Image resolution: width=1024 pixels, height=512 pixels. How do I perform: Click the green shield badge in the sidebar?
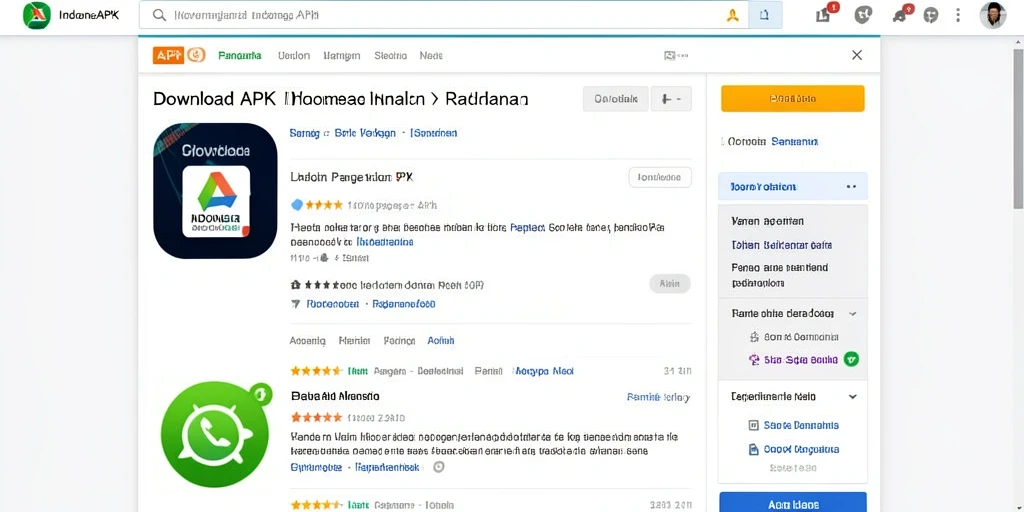point(851,359)
